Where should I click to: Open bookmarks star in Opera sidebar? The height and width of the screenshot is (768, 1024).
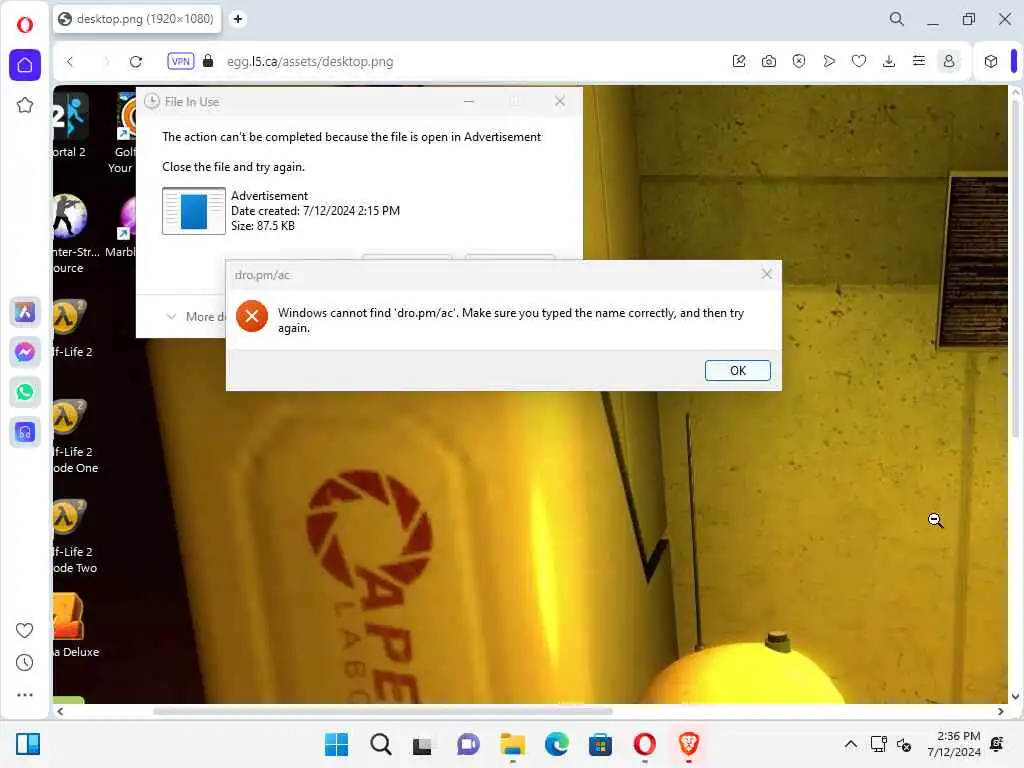coord(25,105)
